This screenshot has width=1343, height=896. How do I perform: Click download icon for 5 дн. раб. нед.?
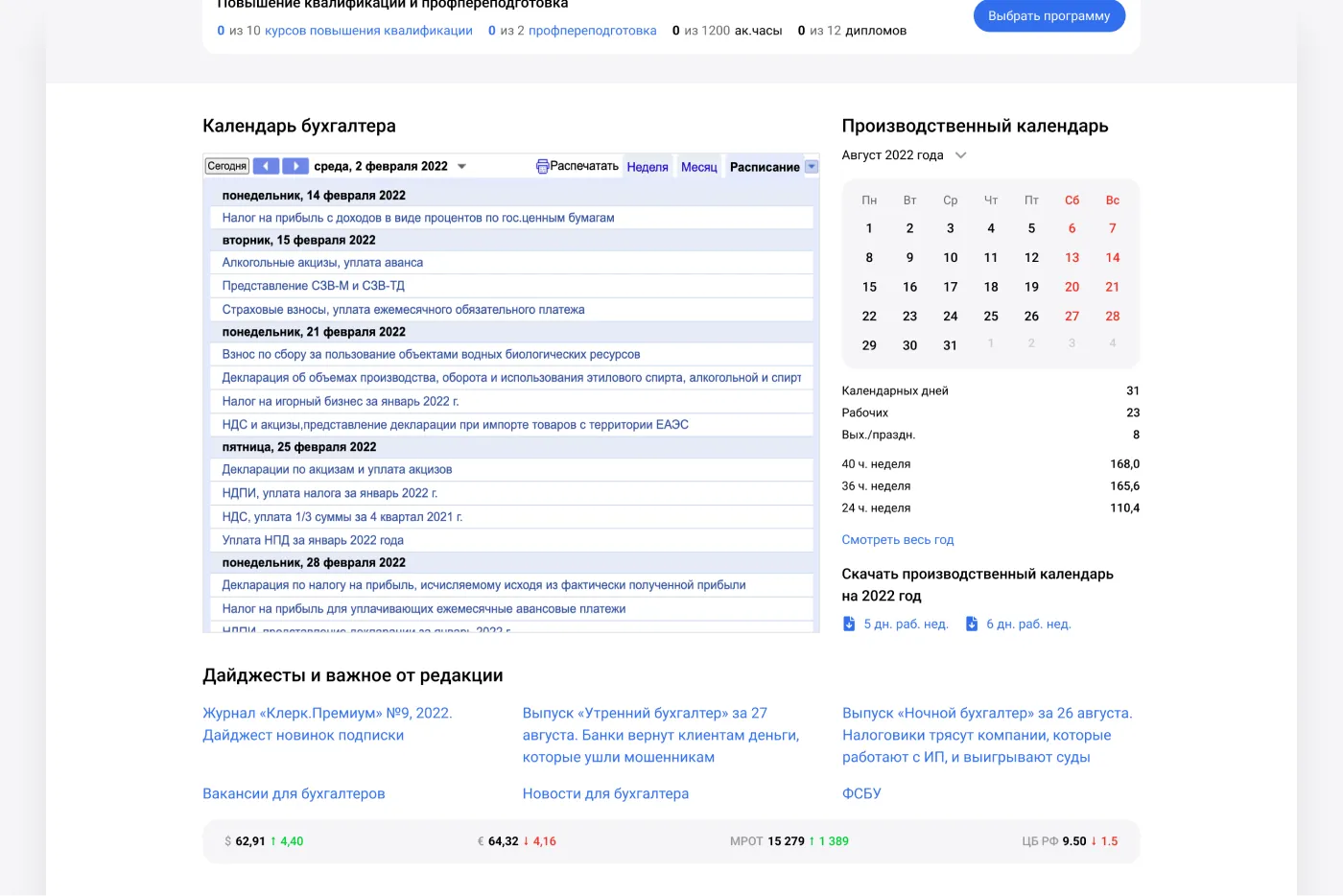click(x=849, y=624)
